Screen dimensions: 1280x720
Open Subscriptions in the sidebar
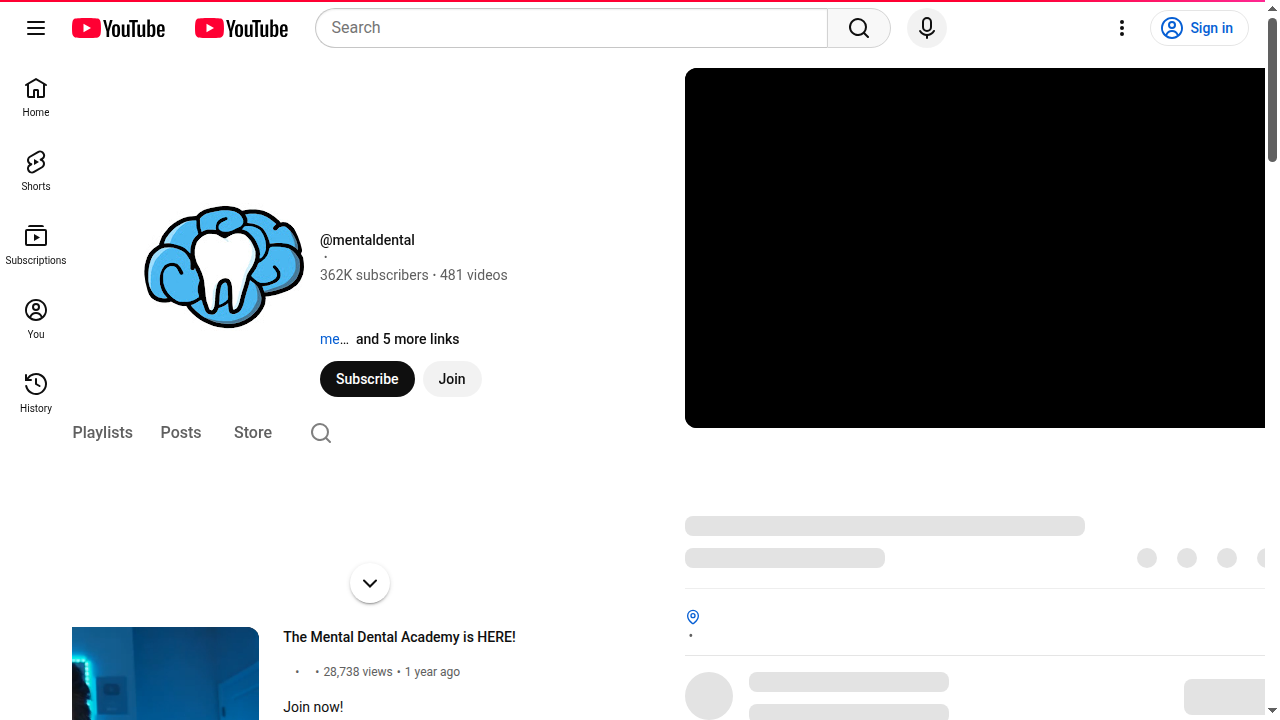[x=36, y=246]
